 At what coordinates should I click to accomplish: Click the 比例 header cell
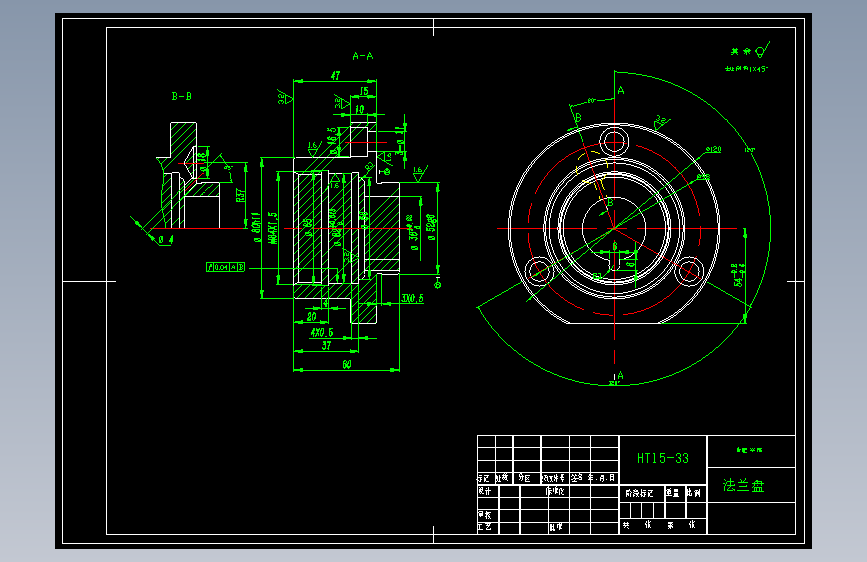coord(694,492)
